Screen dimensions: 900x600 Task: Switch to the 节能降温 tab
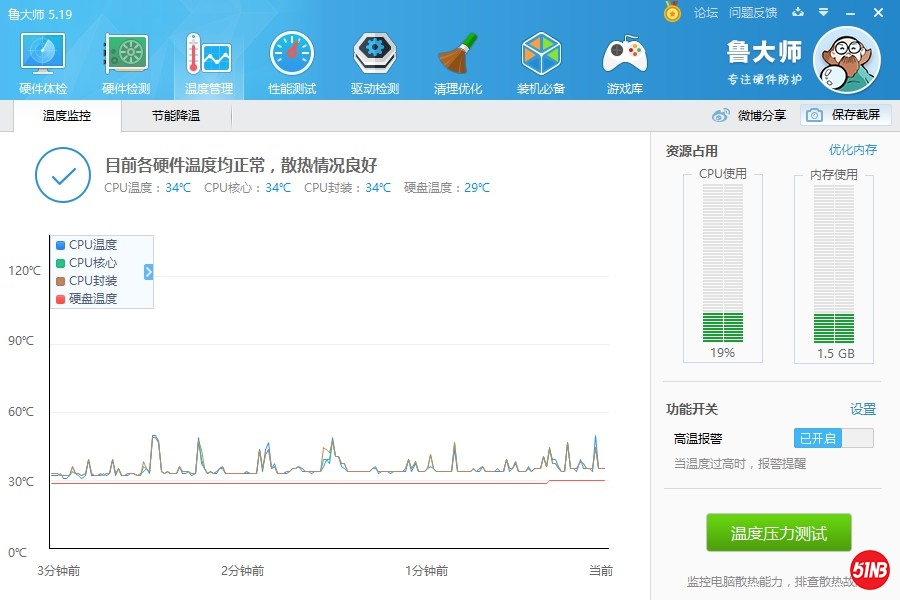(x=176, y=116)
